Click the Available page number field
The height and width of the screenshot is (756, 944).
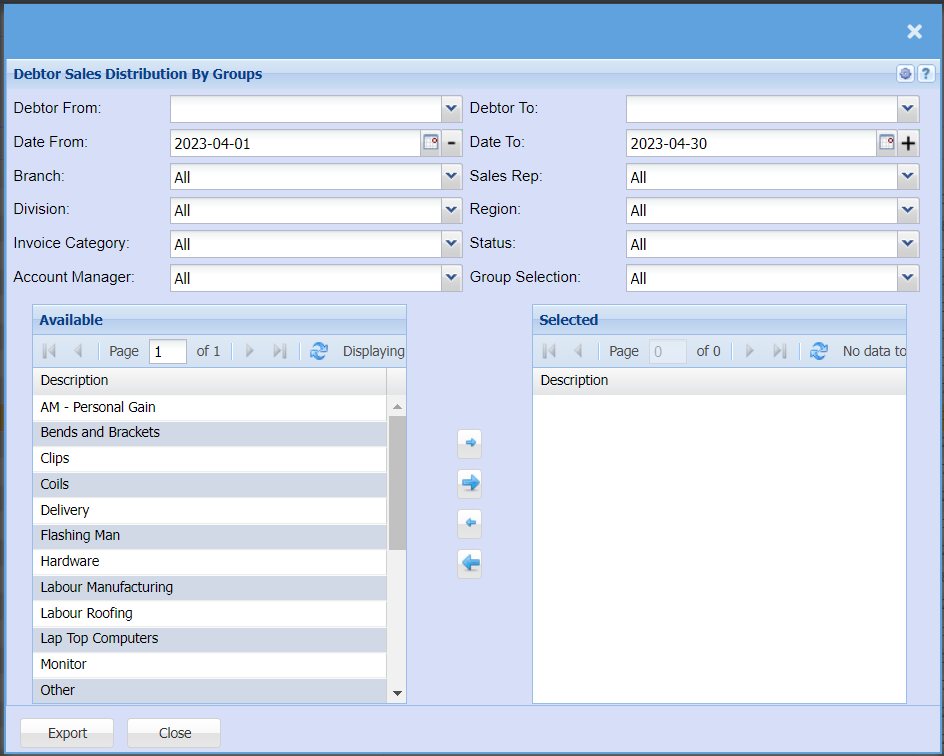pyautogui.click(x=167, y=351)
